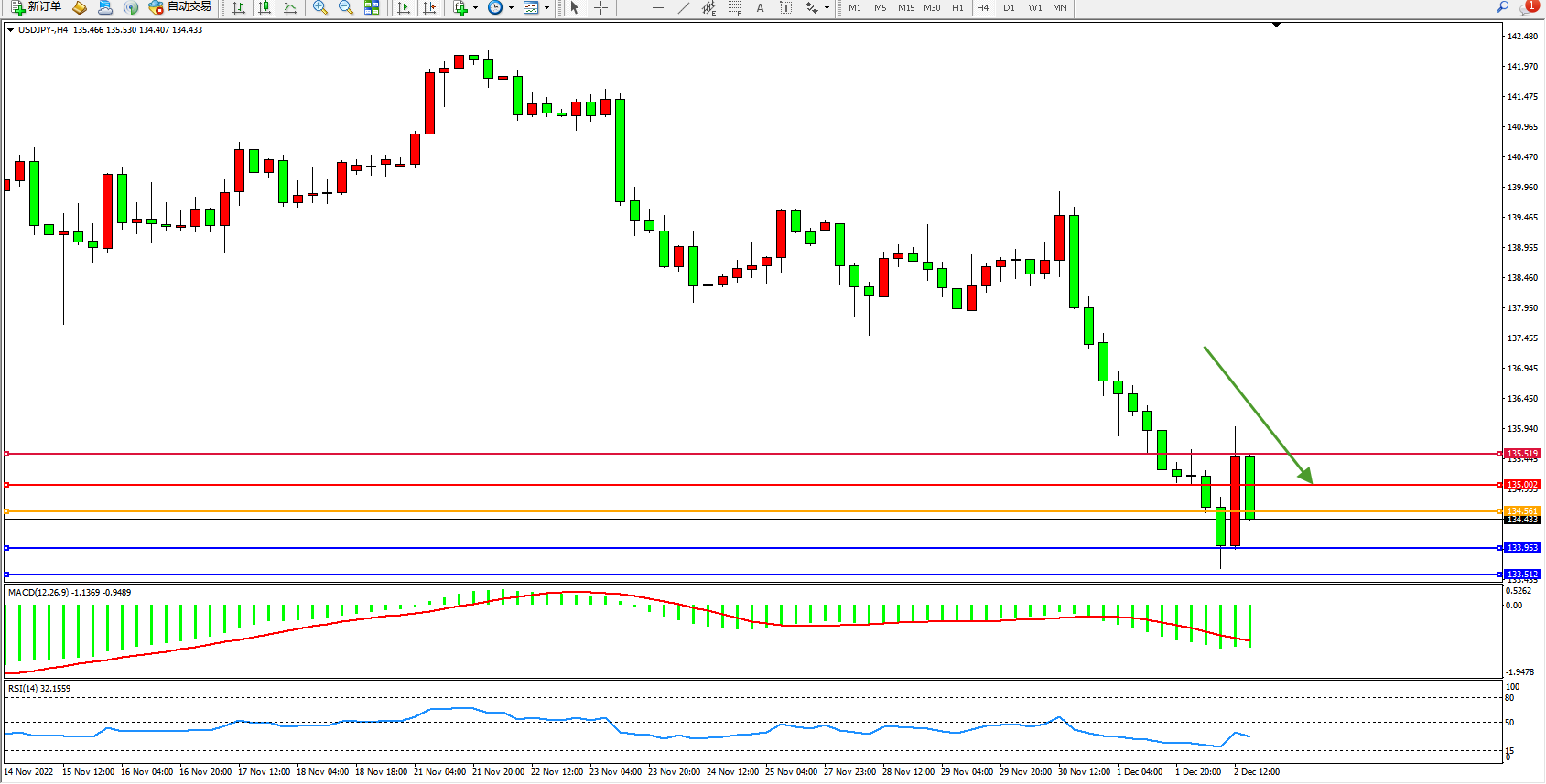The image size is (1546, 784).
Task: Select the trendline drawing tool
Action: point(683,7)
